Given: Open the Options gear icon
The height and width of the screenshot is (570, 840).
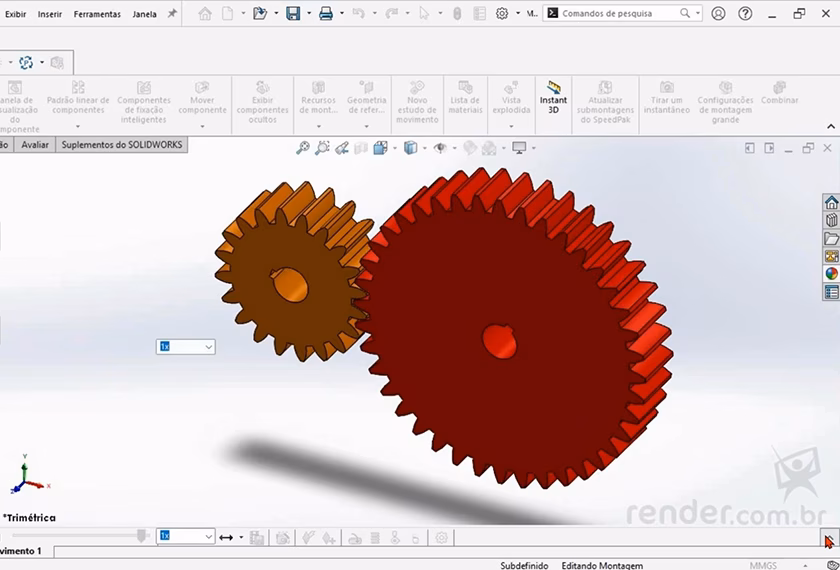Looking at the screenshot, I should tap(502, 14).
